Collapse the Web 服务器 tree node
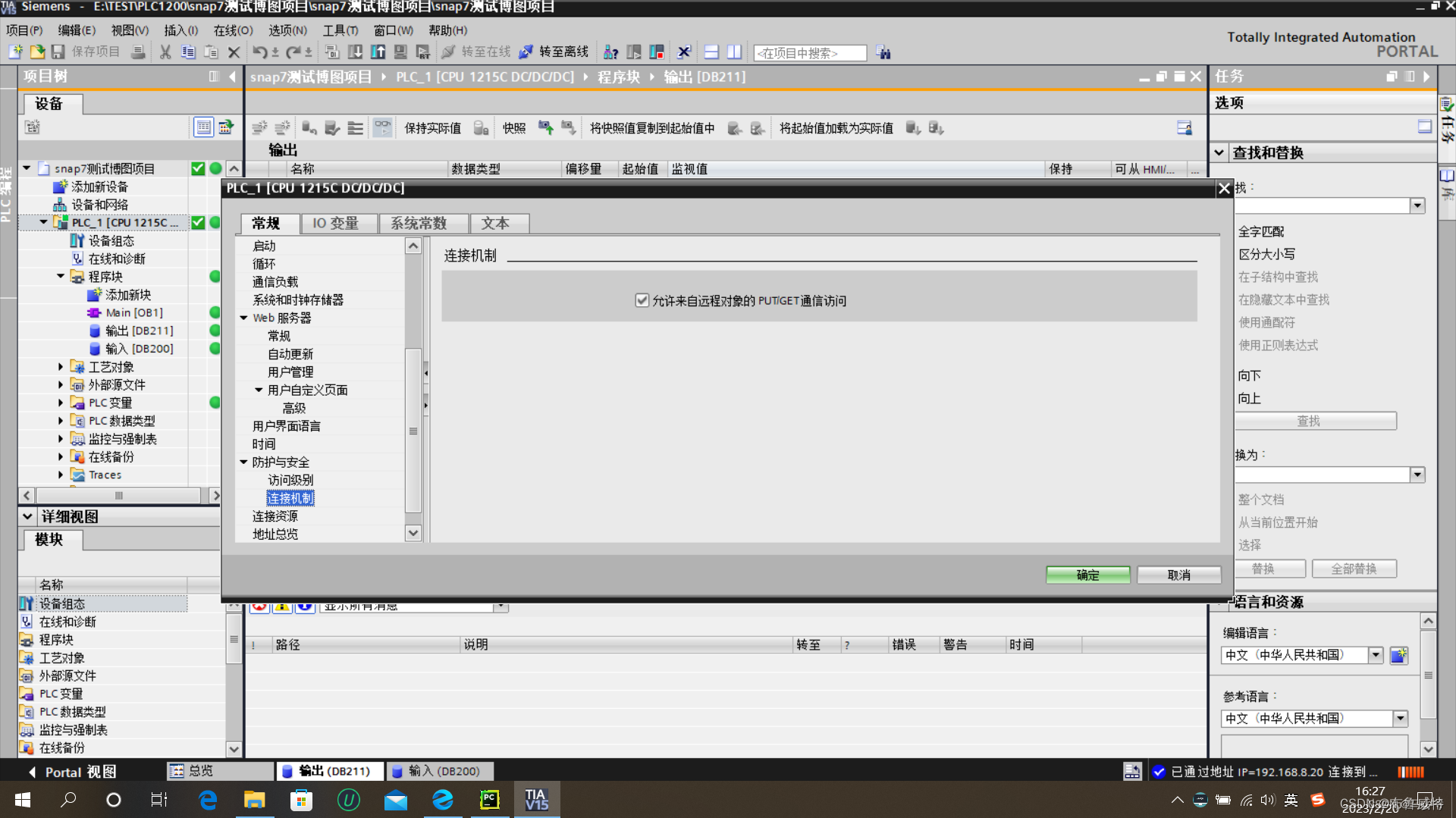This screenshot has width=1456, height=818. point(243,318)
